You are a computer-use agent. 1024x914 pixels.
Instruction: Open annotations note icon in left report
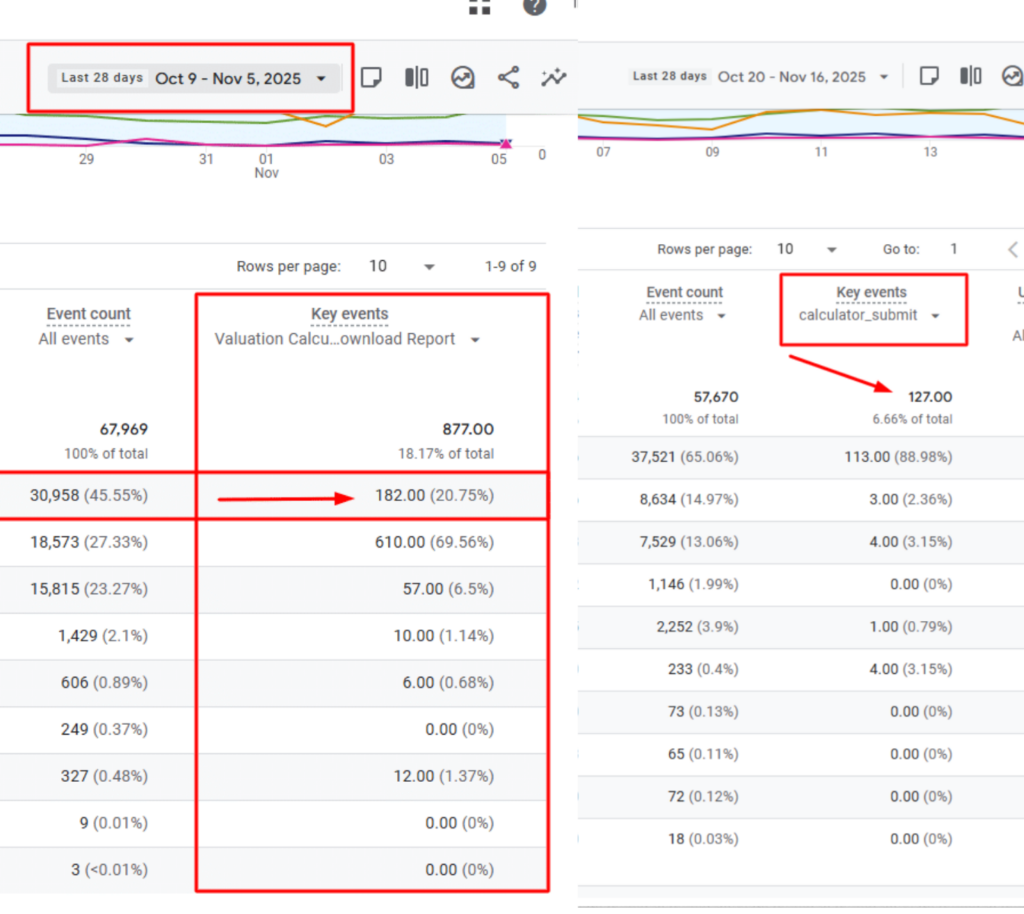pyautogui.click(x=371, y=78)
